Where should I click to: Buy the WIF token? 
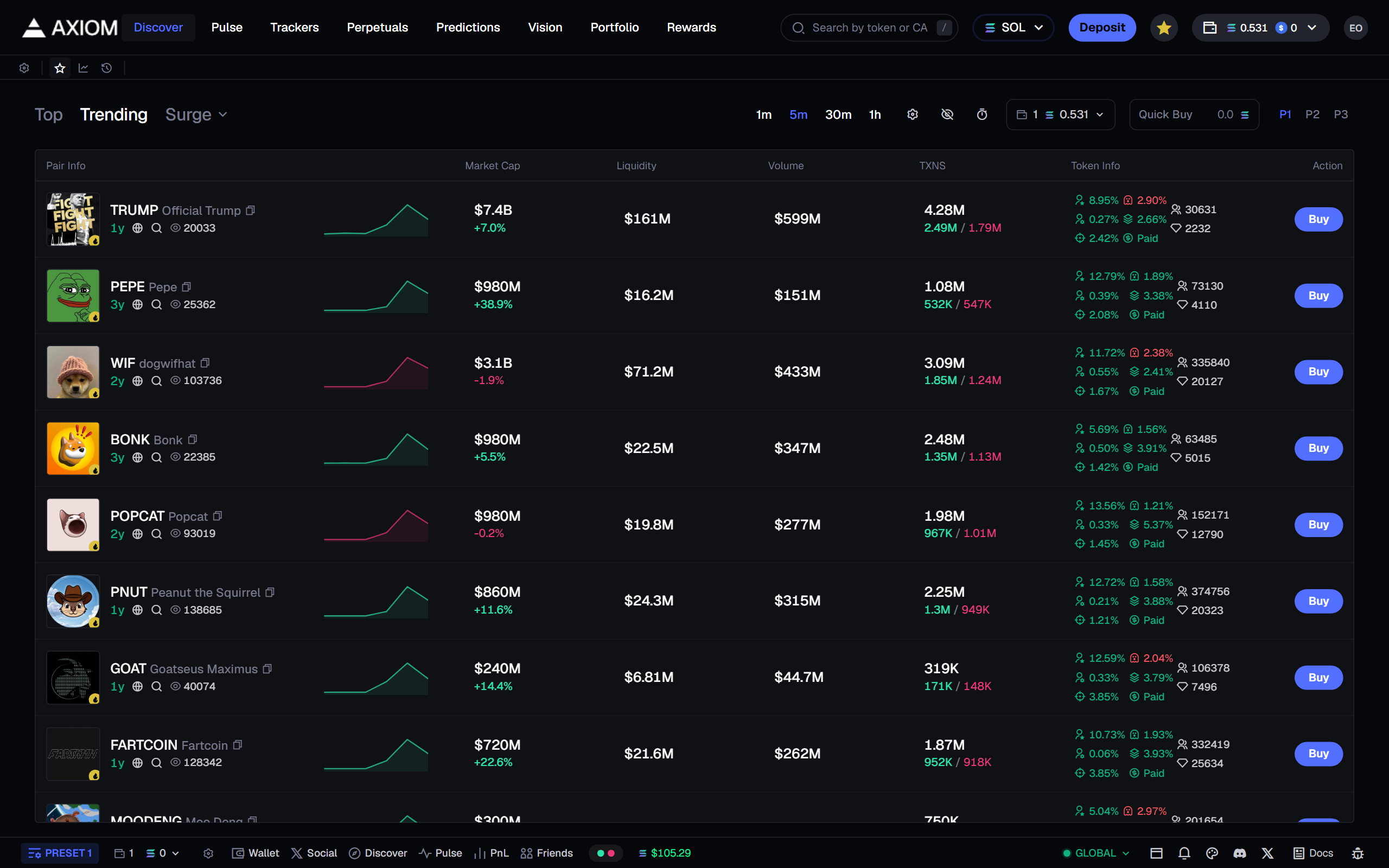(x=1318, y=372)
